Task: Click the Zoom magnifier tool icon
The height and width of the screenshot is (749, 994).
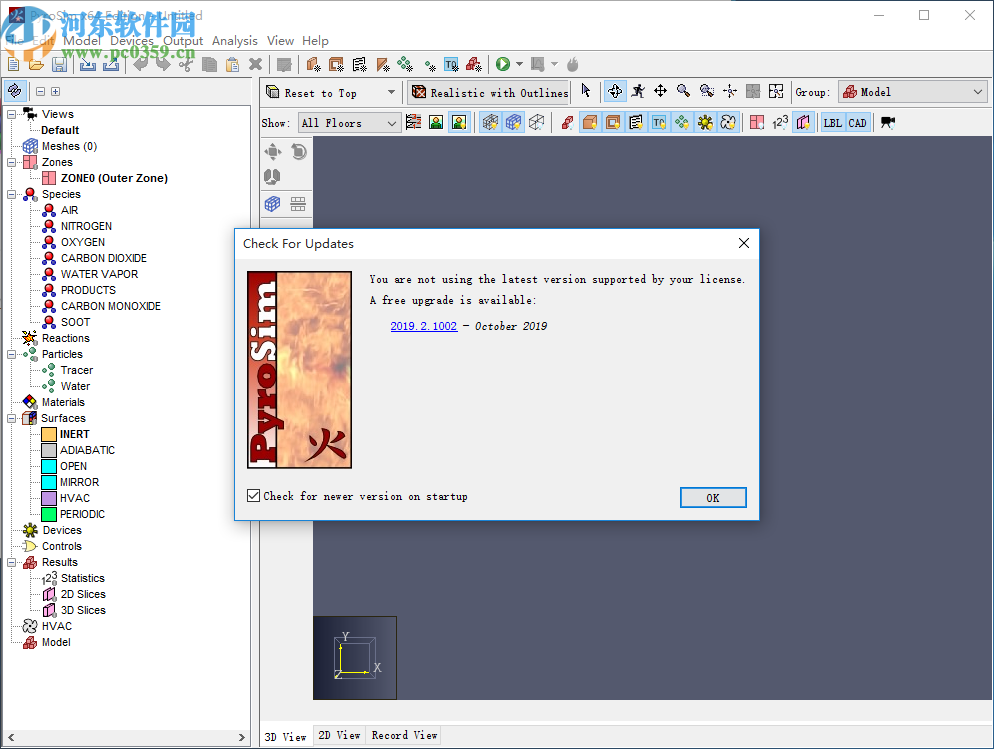Action: (685, 92)
